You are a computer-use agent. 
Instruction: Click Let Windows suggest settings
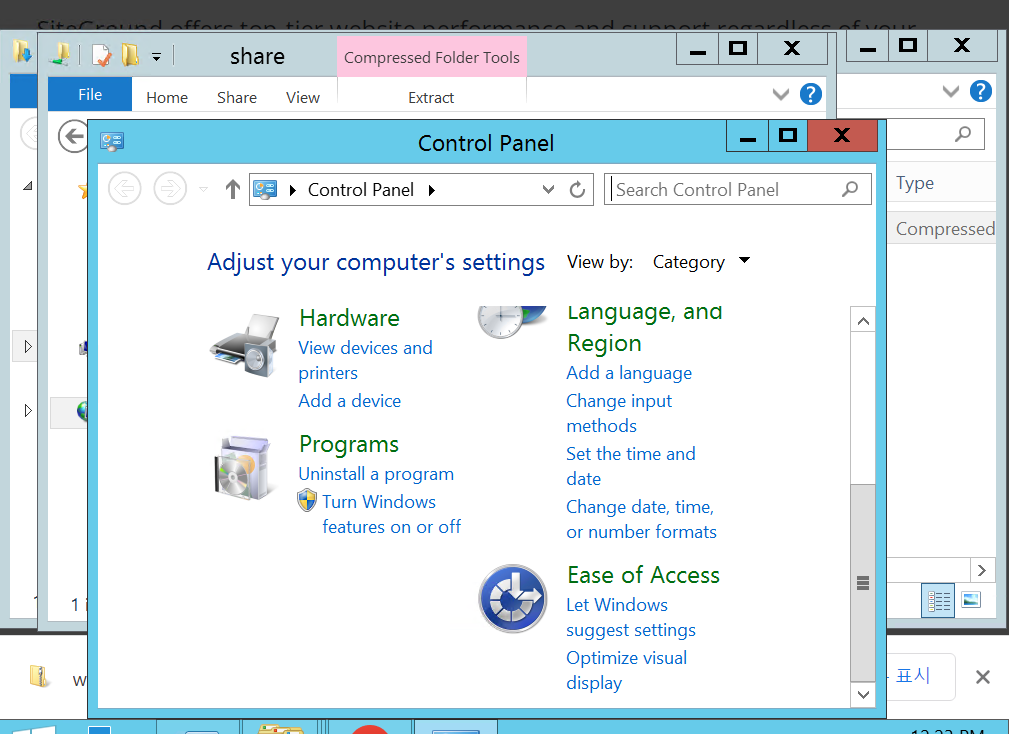(x=631, y=617)
